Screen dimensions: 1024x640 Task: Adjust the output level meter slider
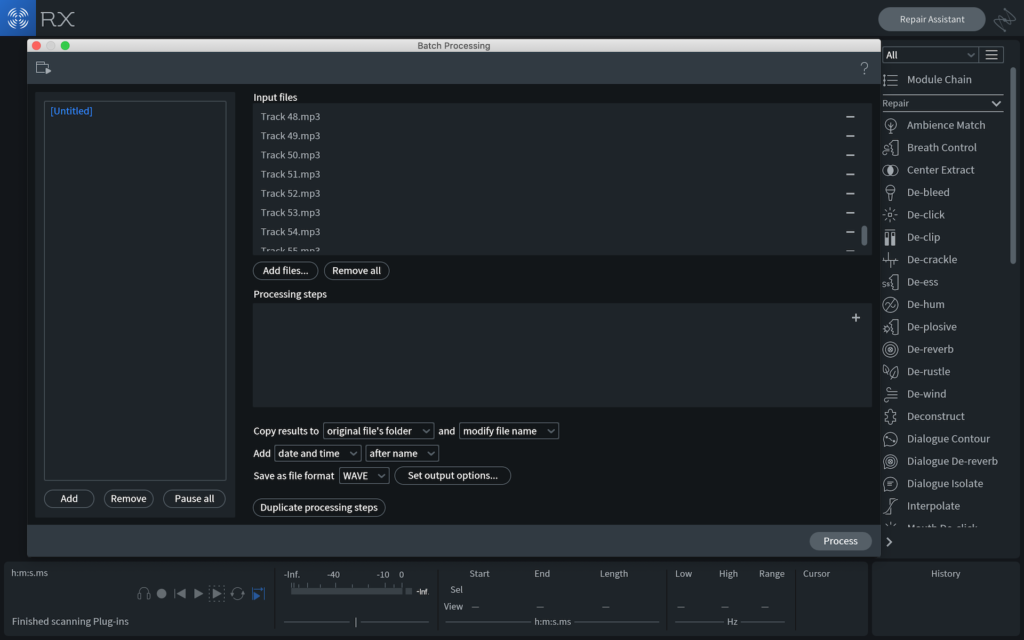tap(356, 622)
